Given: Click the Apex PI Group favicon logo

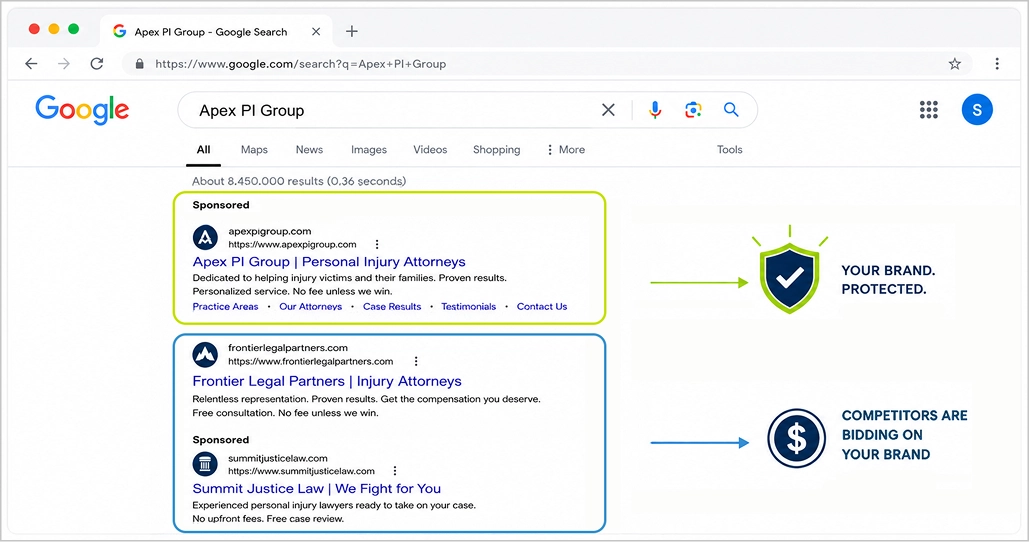Looking at the screenshot, I should (x=205, y=238).
